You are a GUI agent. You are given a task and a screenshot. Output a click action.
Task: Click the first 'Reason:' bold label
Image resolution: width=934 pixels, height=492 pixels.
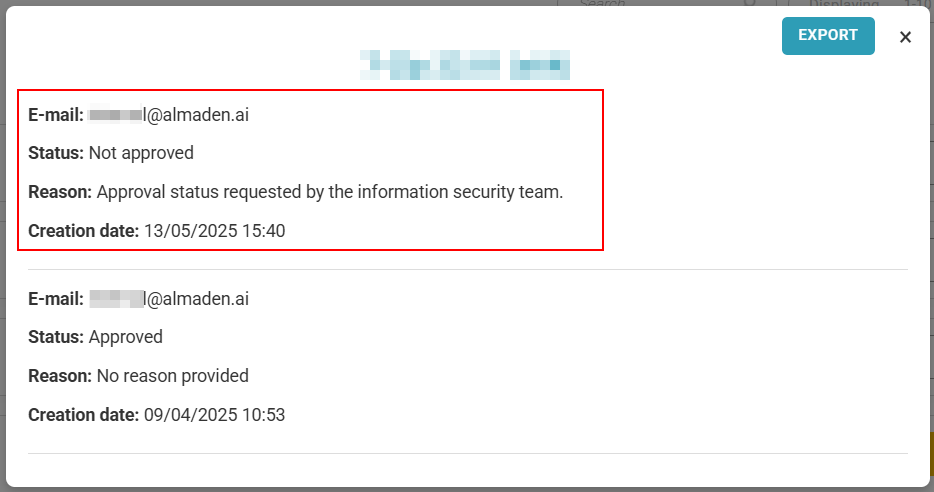60,192
